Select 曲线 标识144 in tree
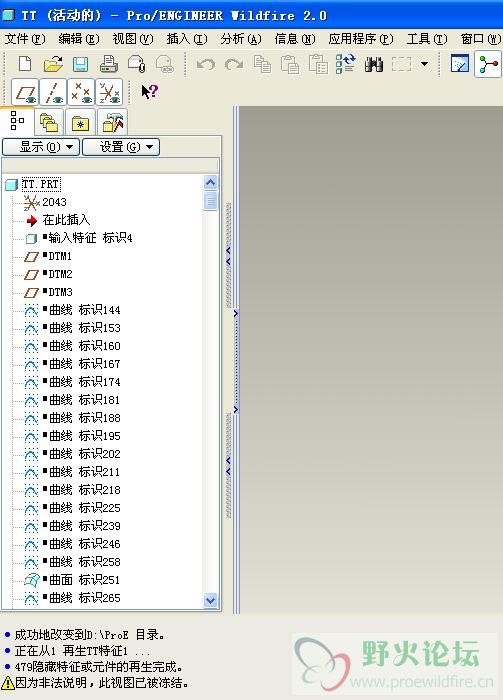Viewport: 503px width, 700px height. pyautogui.click(x=84, y=309)
